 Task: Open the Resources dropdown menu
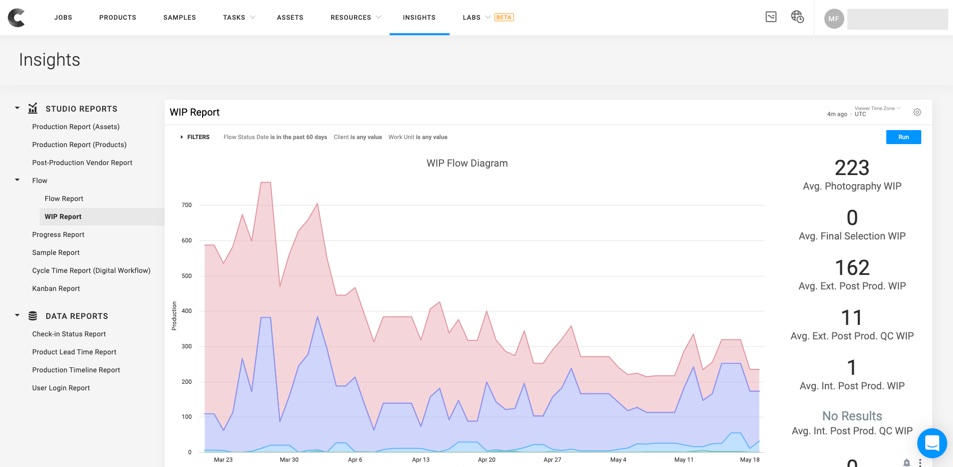pyautogui.click(x=355, y=17)
